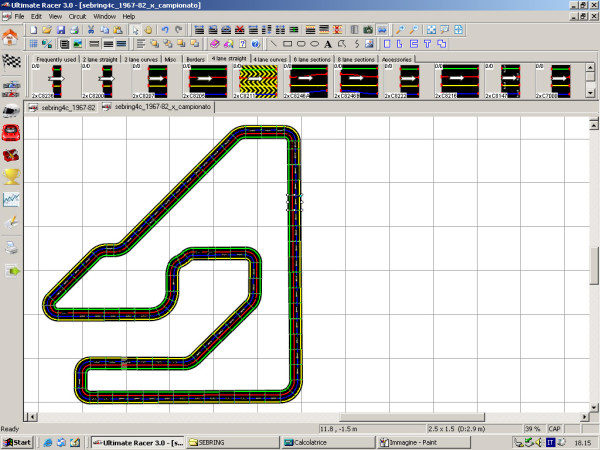Switch to the 2 lane curves tab
Viewport: 600px width, 450px height.
pos(139,59)
